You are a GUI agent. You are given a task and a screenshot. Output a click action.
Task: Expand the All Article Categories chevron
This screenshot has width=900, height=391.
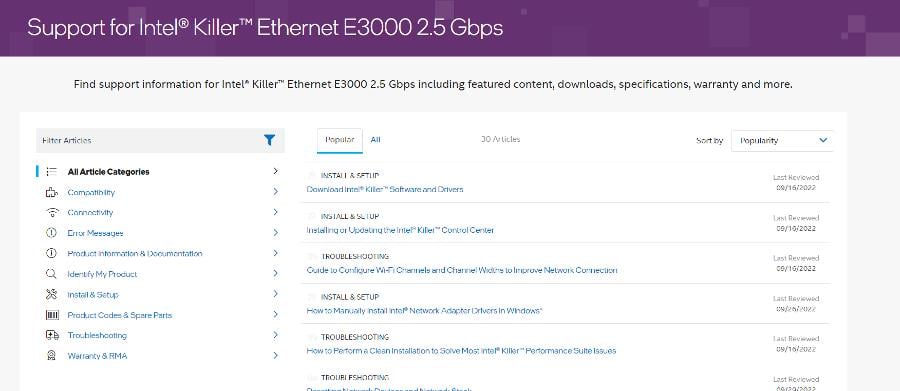[x=276, y=171]
